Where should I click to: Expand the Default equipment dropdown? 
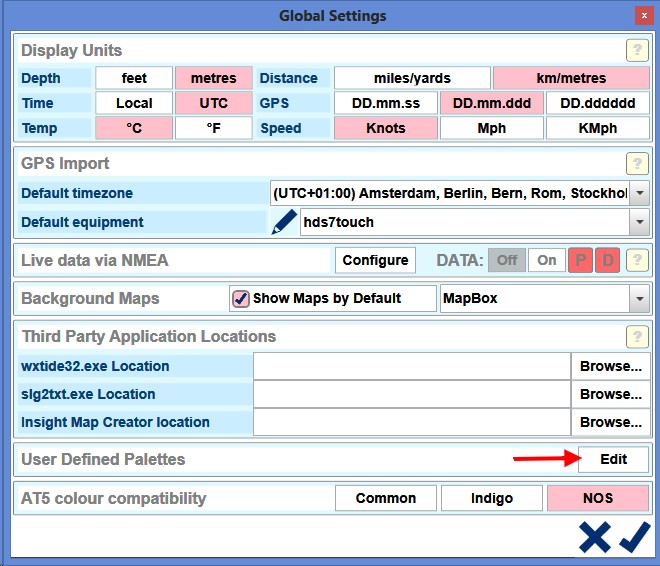[x=639, y=222]
